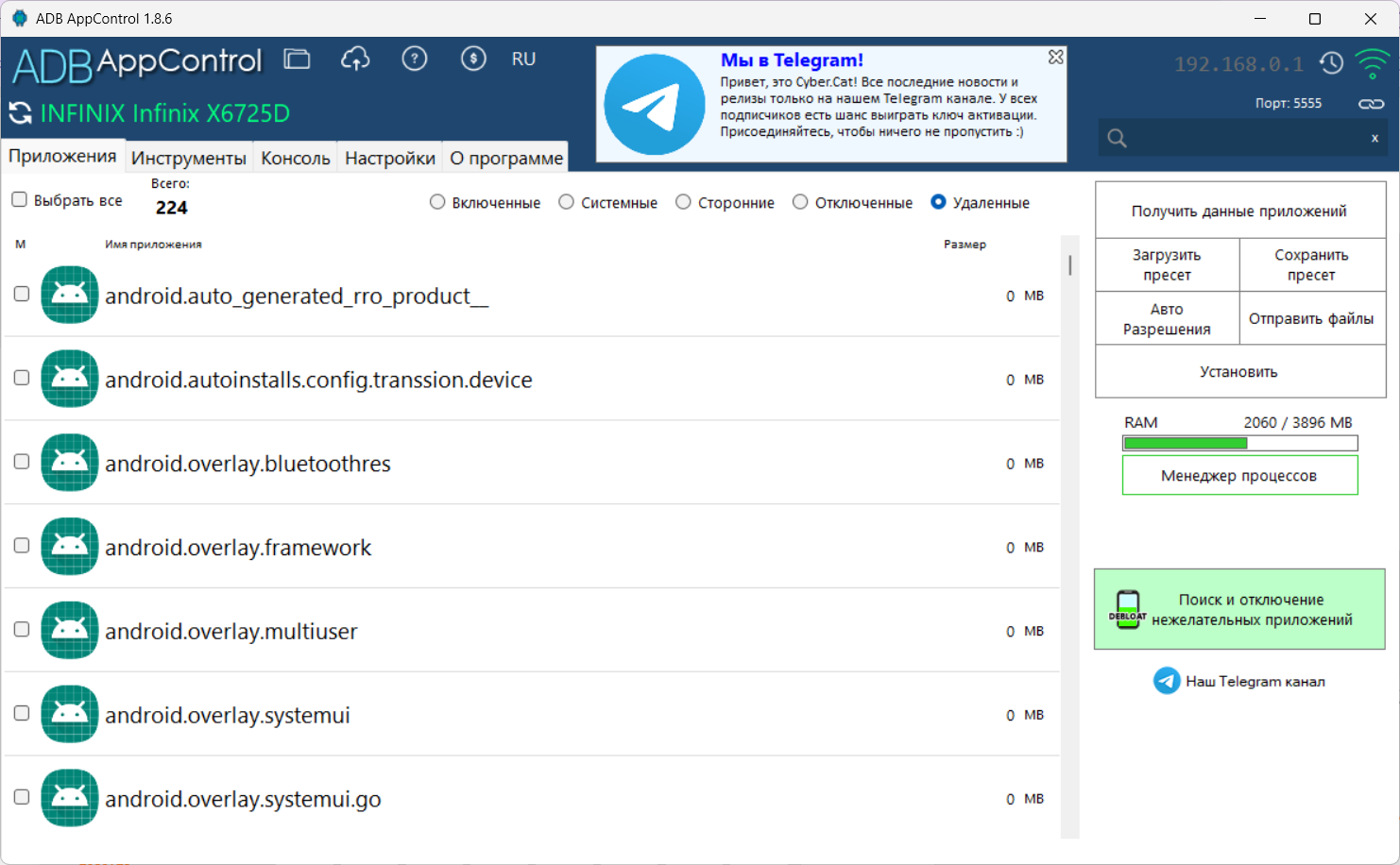
Task: Switch language via RU selector
Action: 523,59
